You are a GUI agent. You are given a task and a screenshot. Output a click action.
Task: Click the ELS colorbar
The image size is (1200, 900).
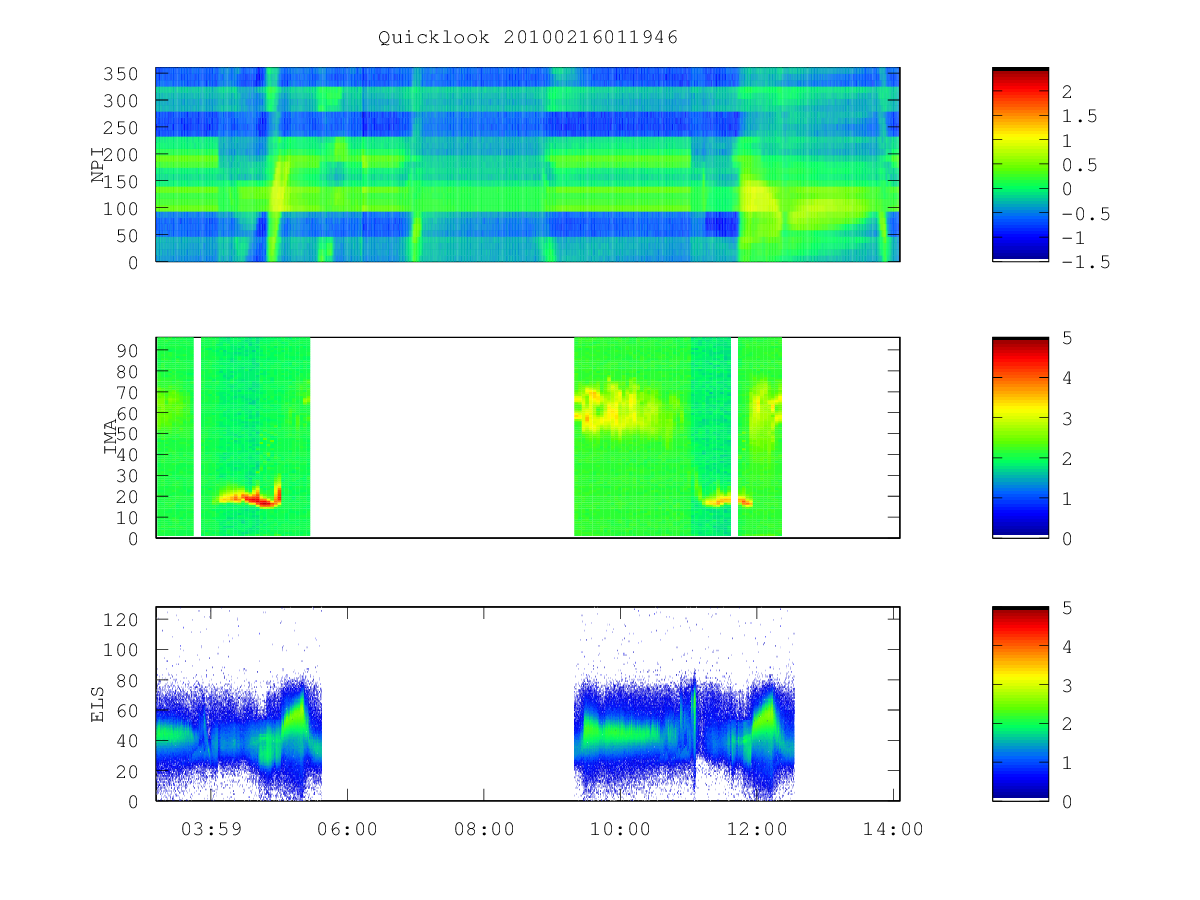click(x=1020, y=704)
